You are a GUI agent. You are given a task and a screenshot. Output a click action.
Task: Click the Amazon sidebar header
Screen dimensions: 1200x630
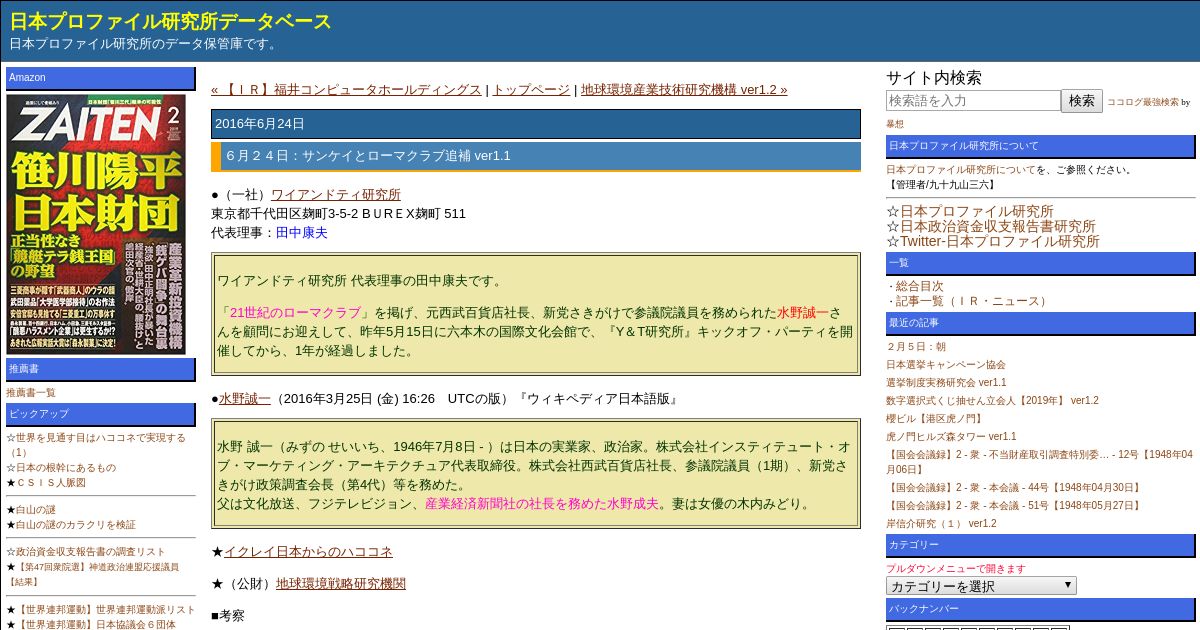tap(101, 78)
